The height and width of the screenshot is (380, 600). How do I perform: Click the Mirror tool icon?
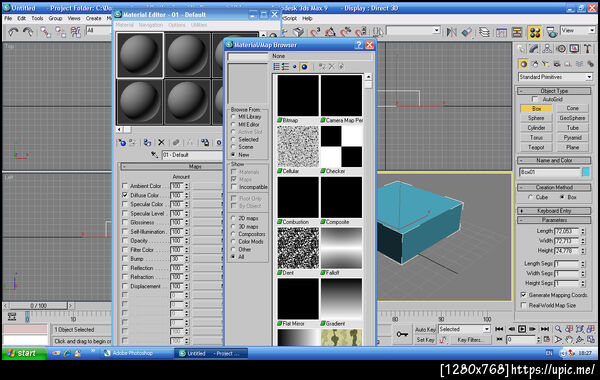tap(452, 33)
